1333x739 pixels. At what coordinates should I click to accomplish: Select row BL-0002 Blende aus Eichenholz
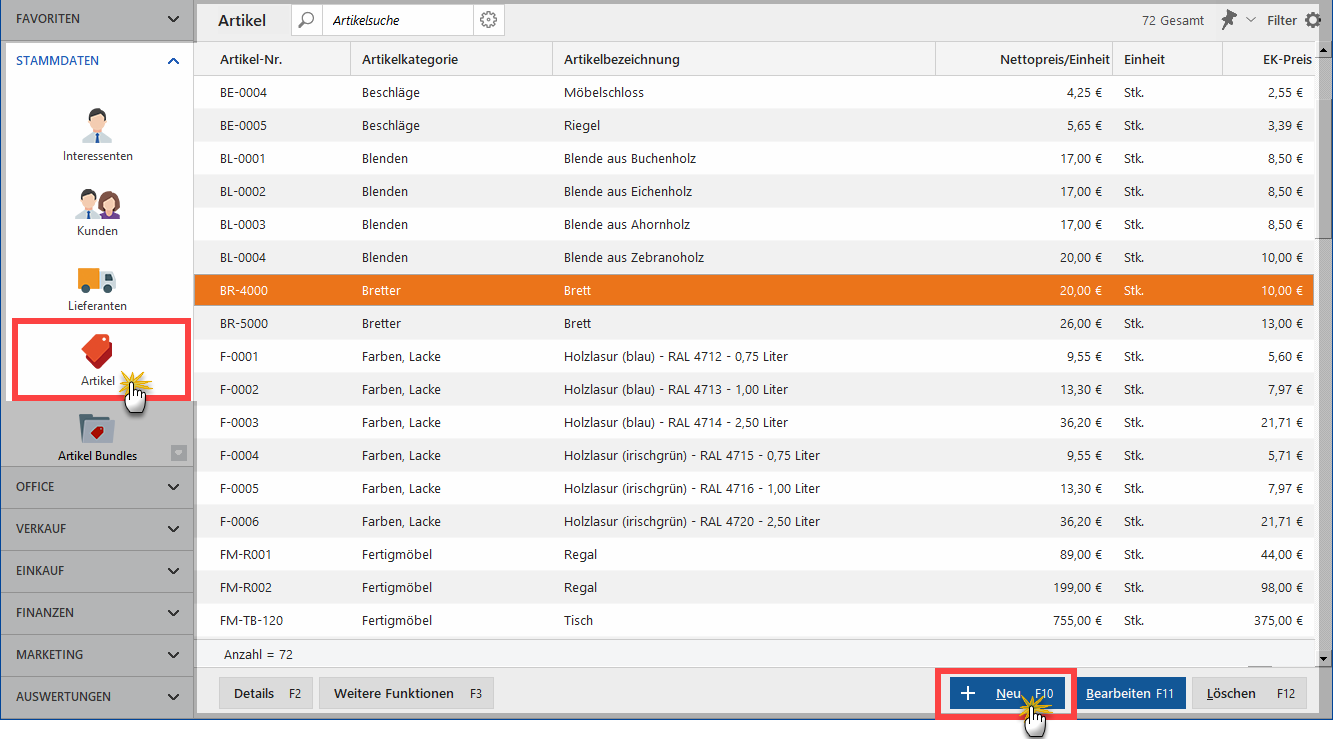[754, 192]
